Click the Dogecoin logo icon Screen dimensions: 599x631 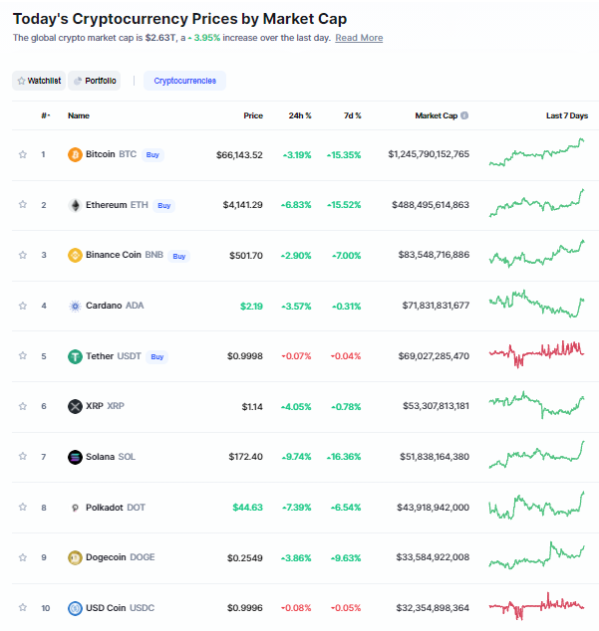pyautogui.click(x=75, y=558)
